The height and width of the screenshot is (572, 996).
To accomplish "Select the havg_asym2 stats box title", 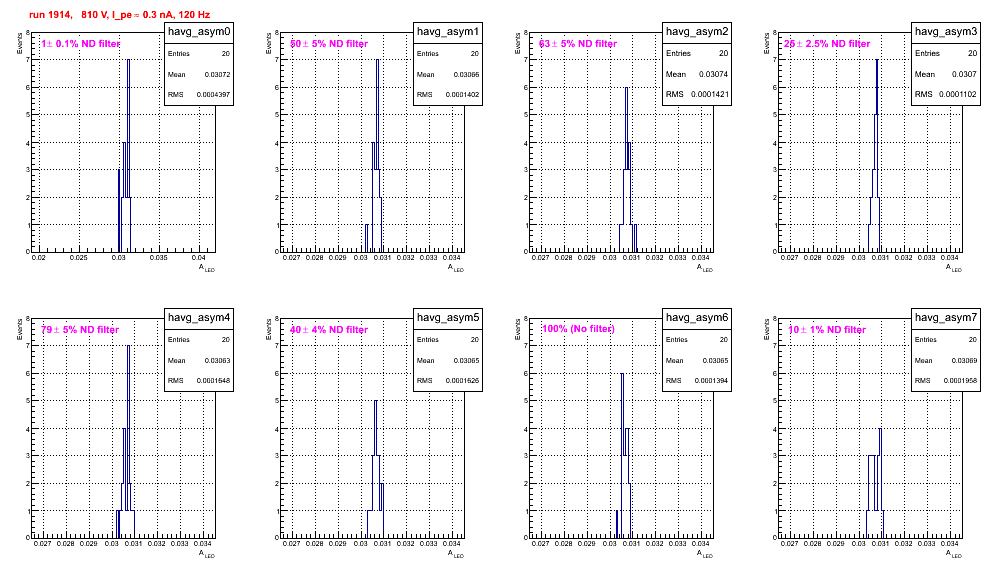I will click(697, 32).
